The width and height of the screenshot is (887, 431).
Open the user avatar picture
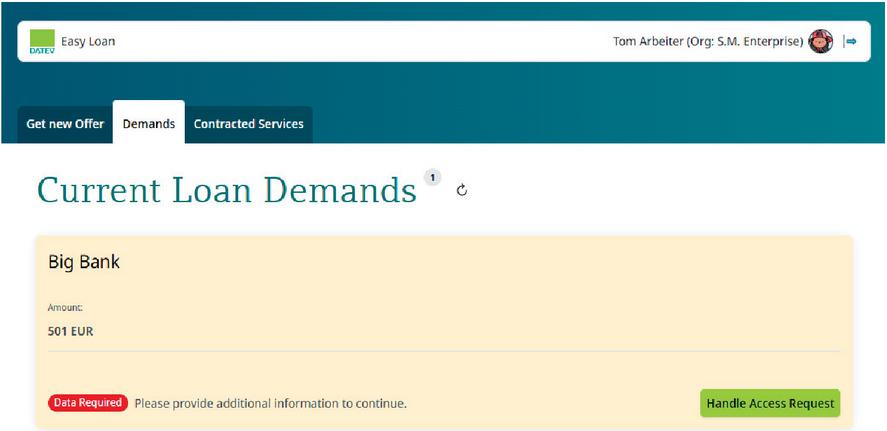click(821, 41)
